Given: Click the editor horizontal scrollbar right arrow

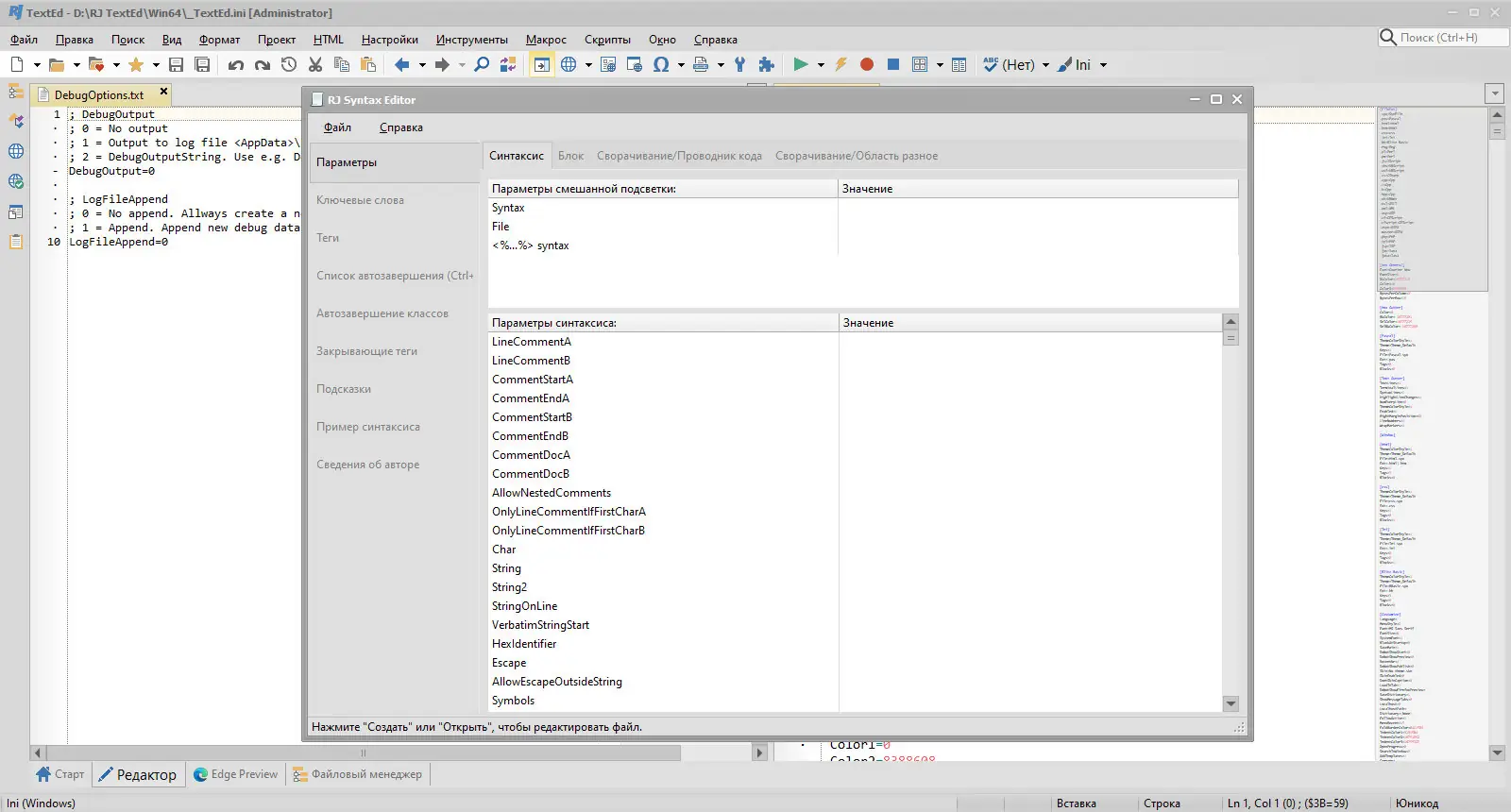Looking at the screenshot, I should click(759, 753).
